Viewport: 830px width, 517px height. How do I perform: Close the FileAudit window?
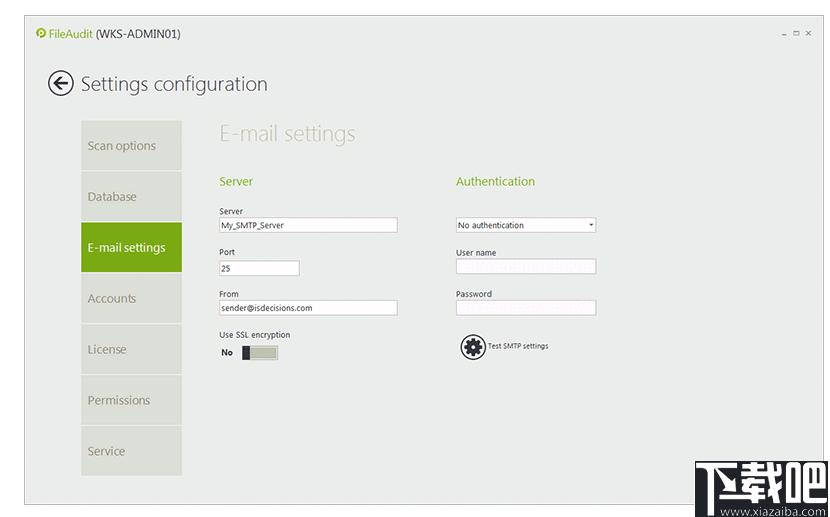click(808, 33)
